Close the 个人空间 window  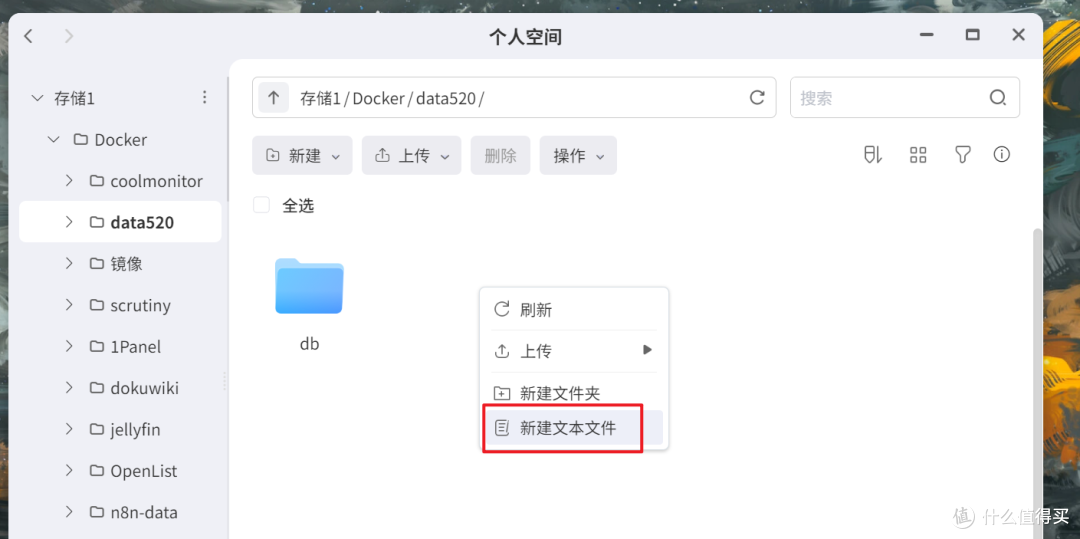(x=1018, y=35)
